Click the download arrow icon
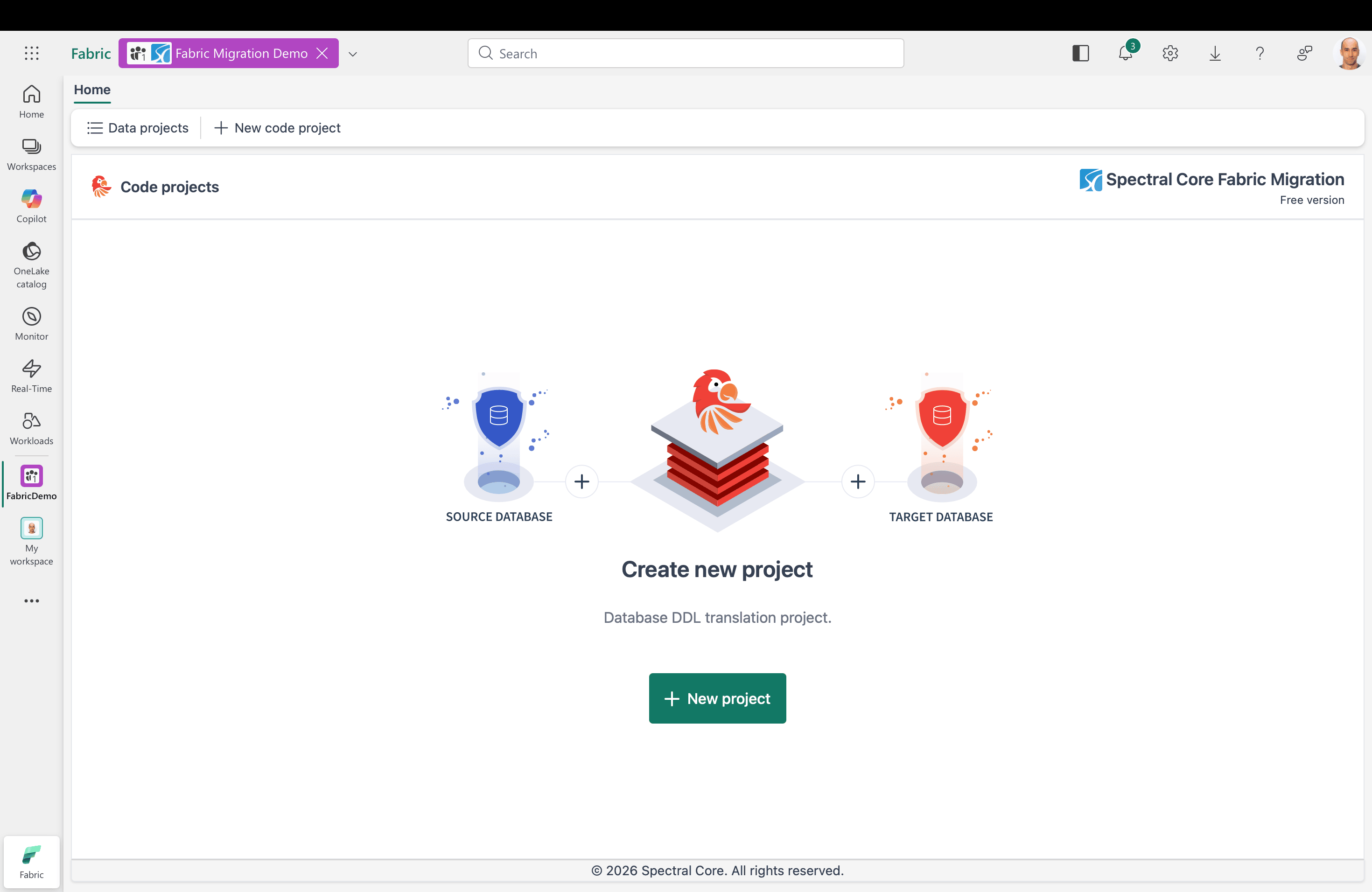The width and height of the screenshot is (1372, 892). [x=1215, y=54]
